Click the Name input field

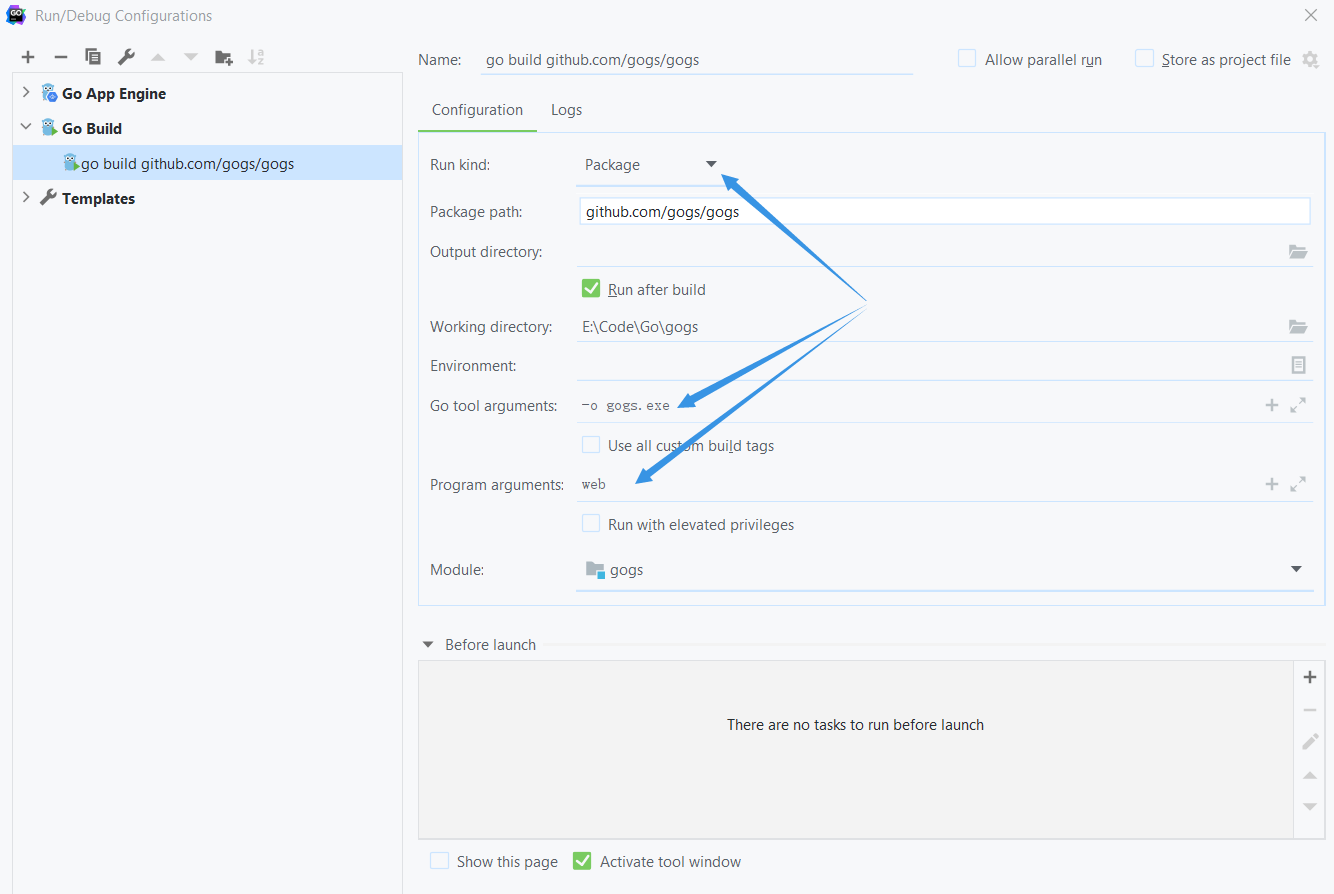pos(697,59)
